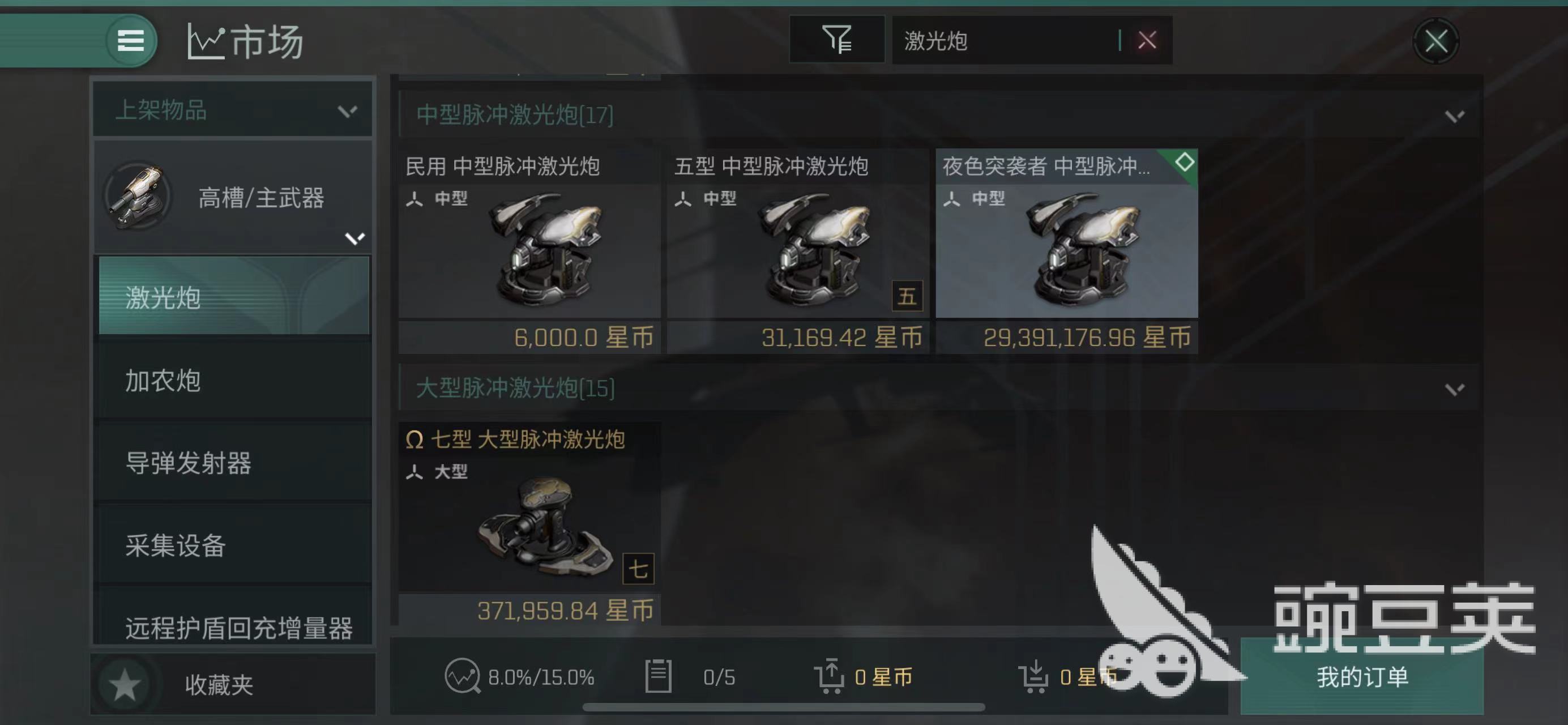Viewport: 1568px width, 725px height.
Task: Open 夜色突袭者 中型脉冲 item card
Action: [x=1066, y=251]
